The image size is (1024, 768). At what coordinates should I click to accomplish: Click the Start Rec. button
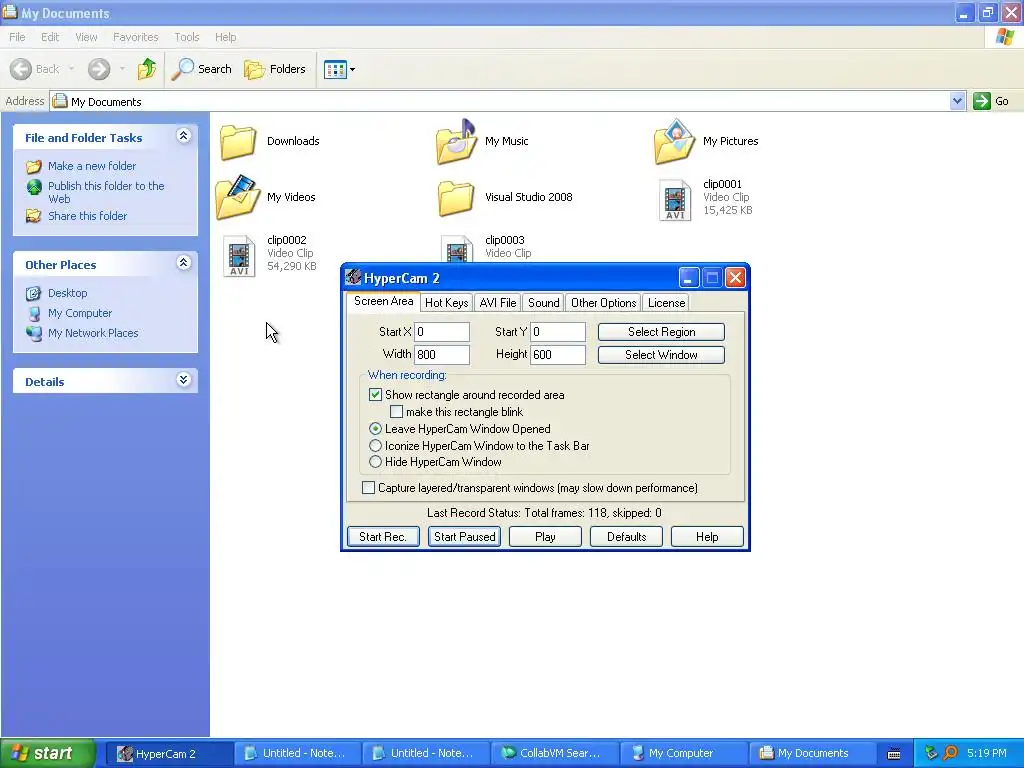click(383, 537)
